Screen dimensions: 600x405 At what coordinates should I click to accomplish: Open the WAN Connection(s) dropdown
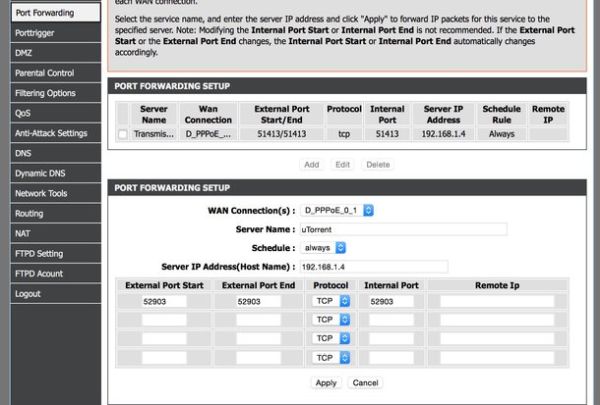coord(337,210)
